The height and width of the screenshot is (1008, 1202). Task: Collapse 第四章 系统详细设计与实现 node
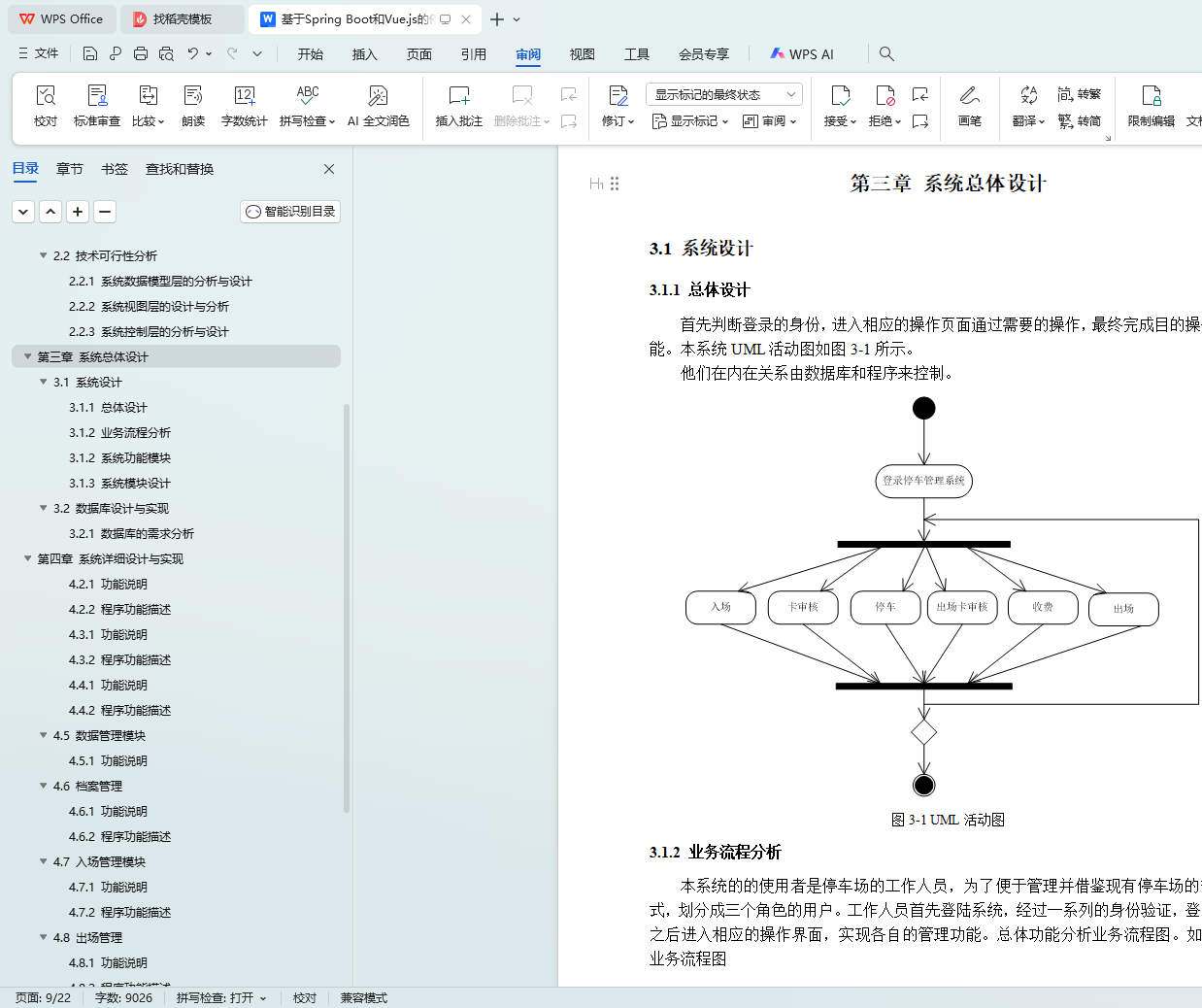point(28,558)
